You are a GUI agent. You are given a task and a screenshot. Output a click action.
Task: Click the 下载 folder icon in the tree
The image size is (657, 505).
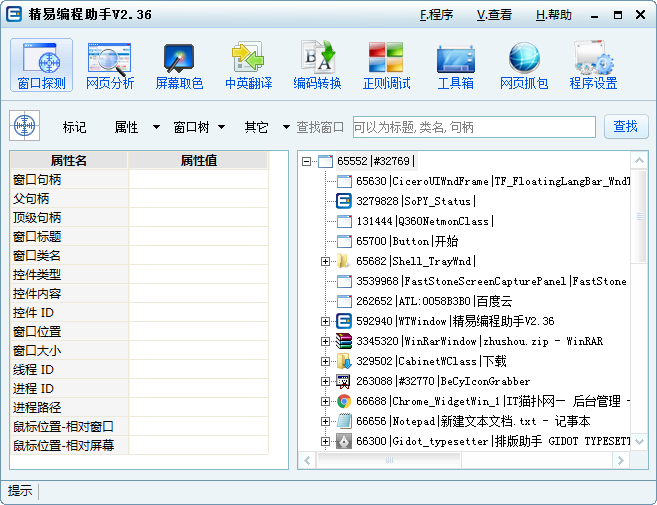(x=344, y=361)
